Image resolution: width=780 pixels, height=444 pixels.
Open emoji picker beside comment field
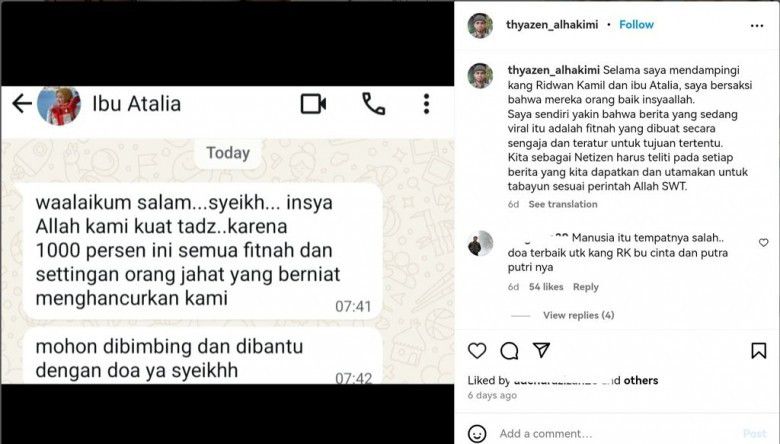(x=477, y=434)
